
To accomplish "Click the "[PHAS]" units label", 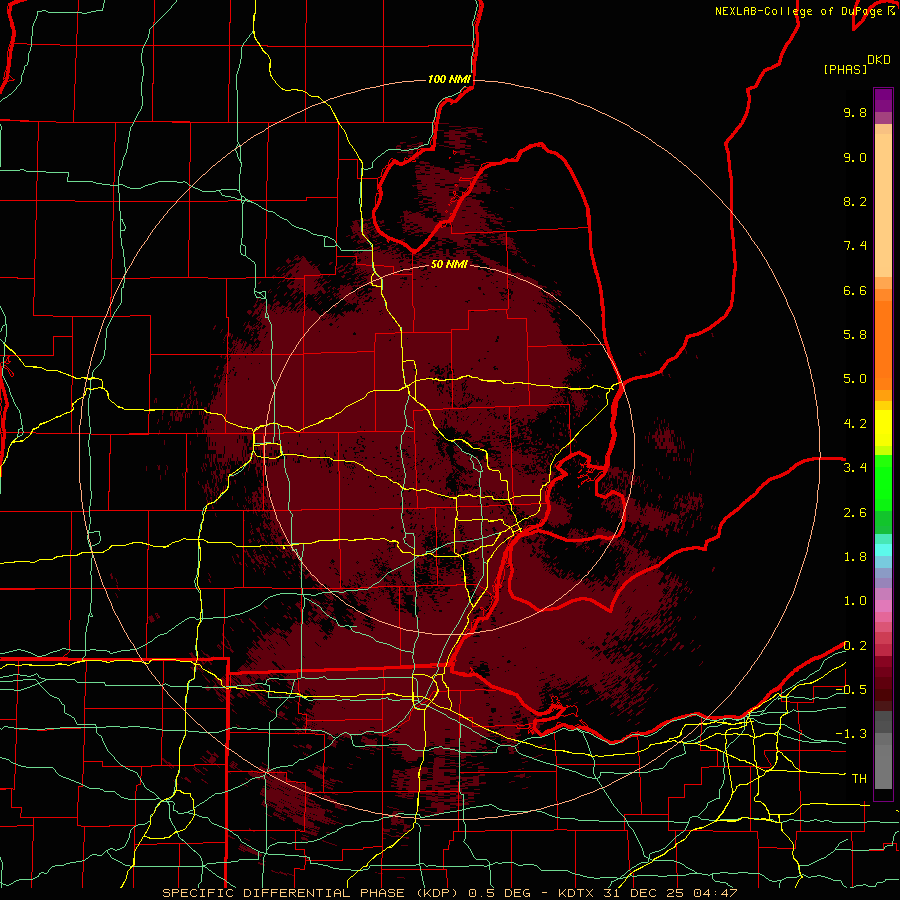I will coord(845,69).
